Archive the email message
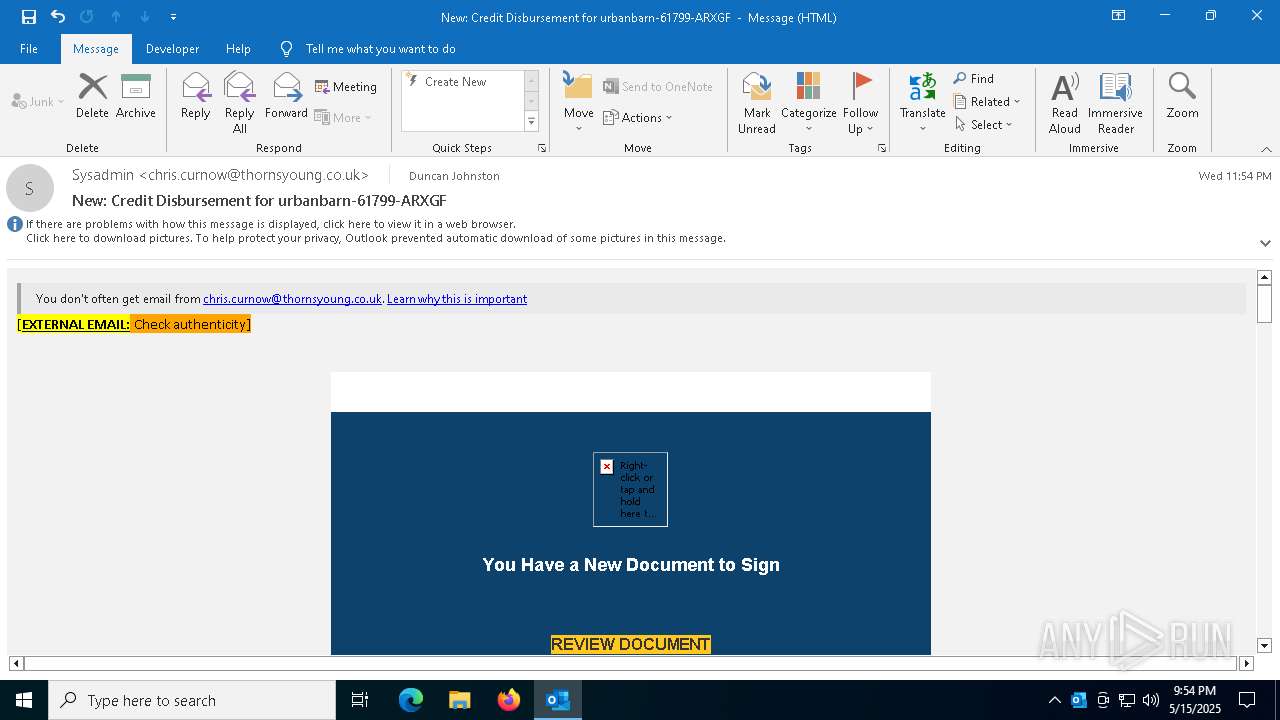Viewport: 1280px width, 720px height. 136,96
